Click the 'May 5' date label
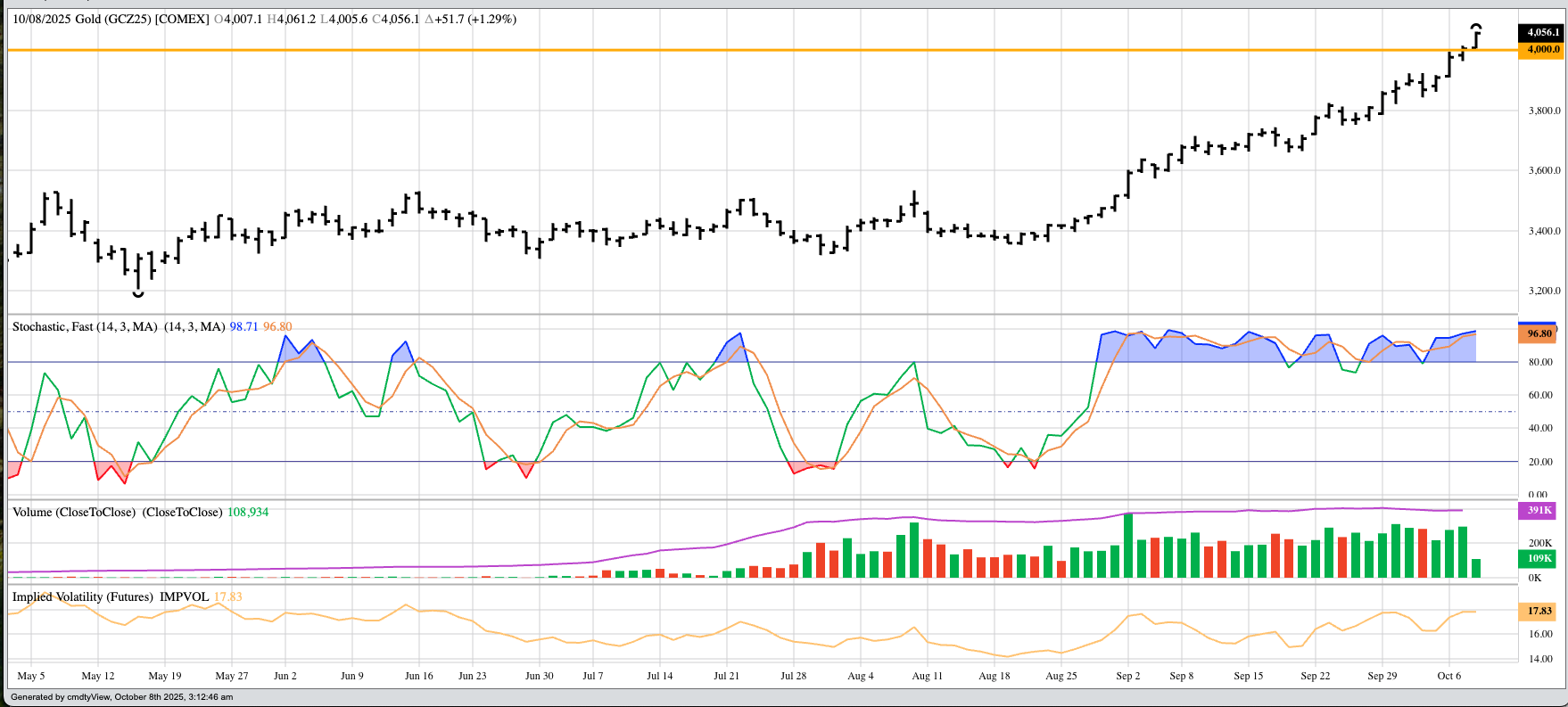Viewport: 1568px width, 707px height. 31,676
